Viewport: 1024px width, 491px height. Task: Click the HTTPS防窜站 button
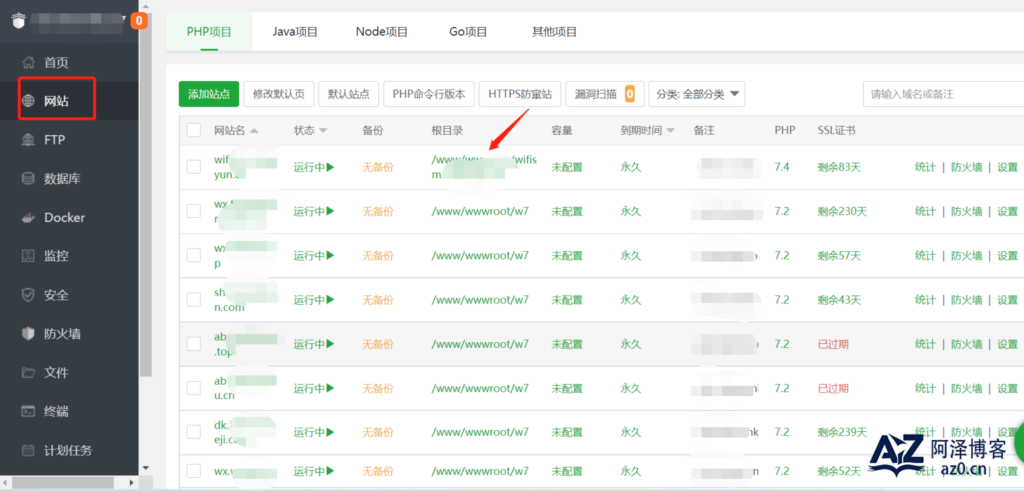pos(520,94)
